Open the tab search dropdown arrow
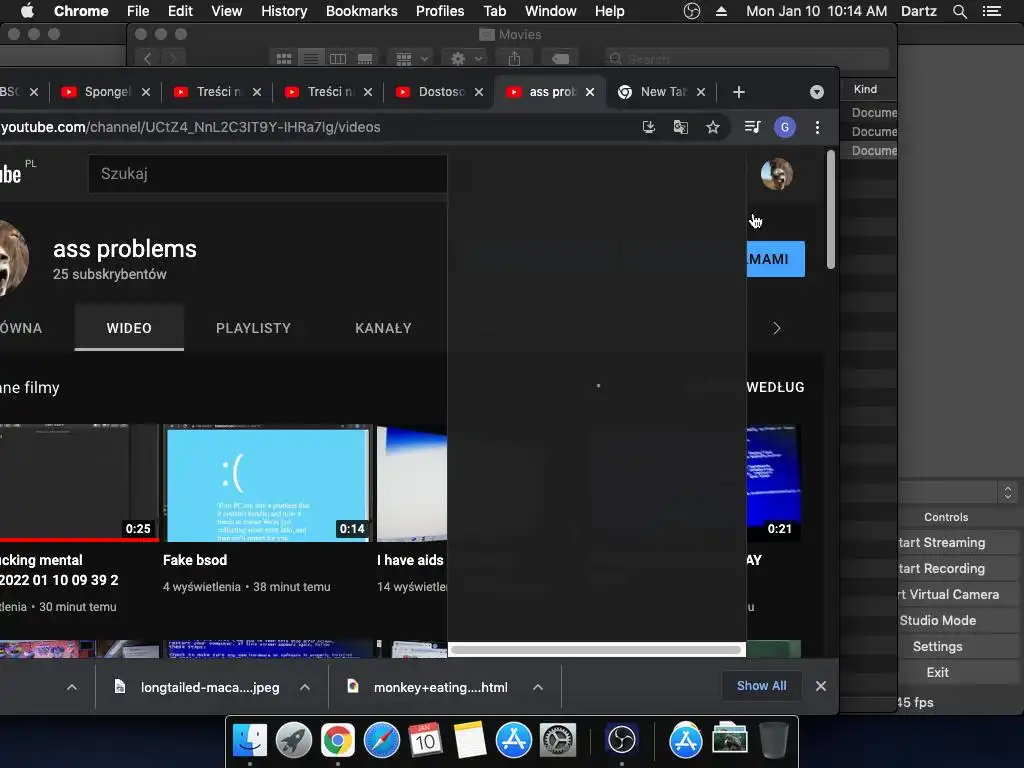 (816, 92)
